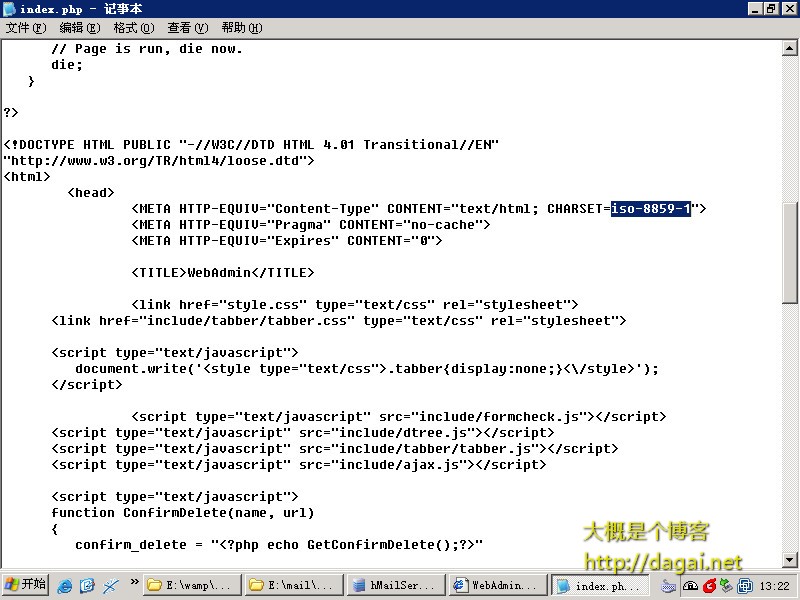Switch to the E:\wamp folder taskbar button

tap(193, 585)
